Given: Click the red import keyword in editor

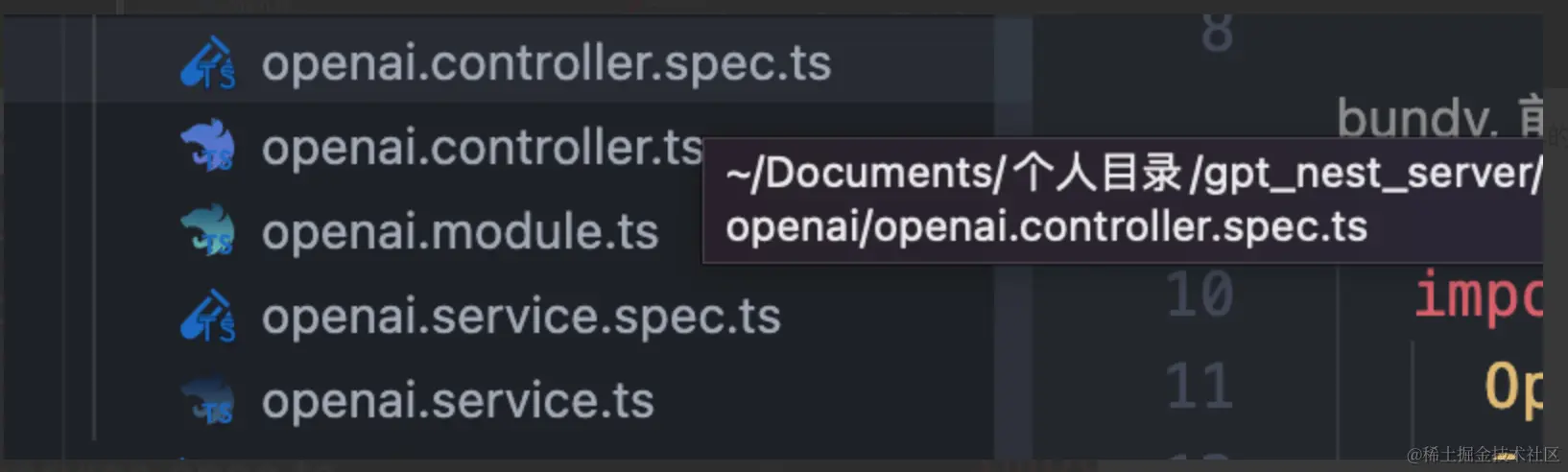Looking at the screenshot, I should click(1478, 295).
